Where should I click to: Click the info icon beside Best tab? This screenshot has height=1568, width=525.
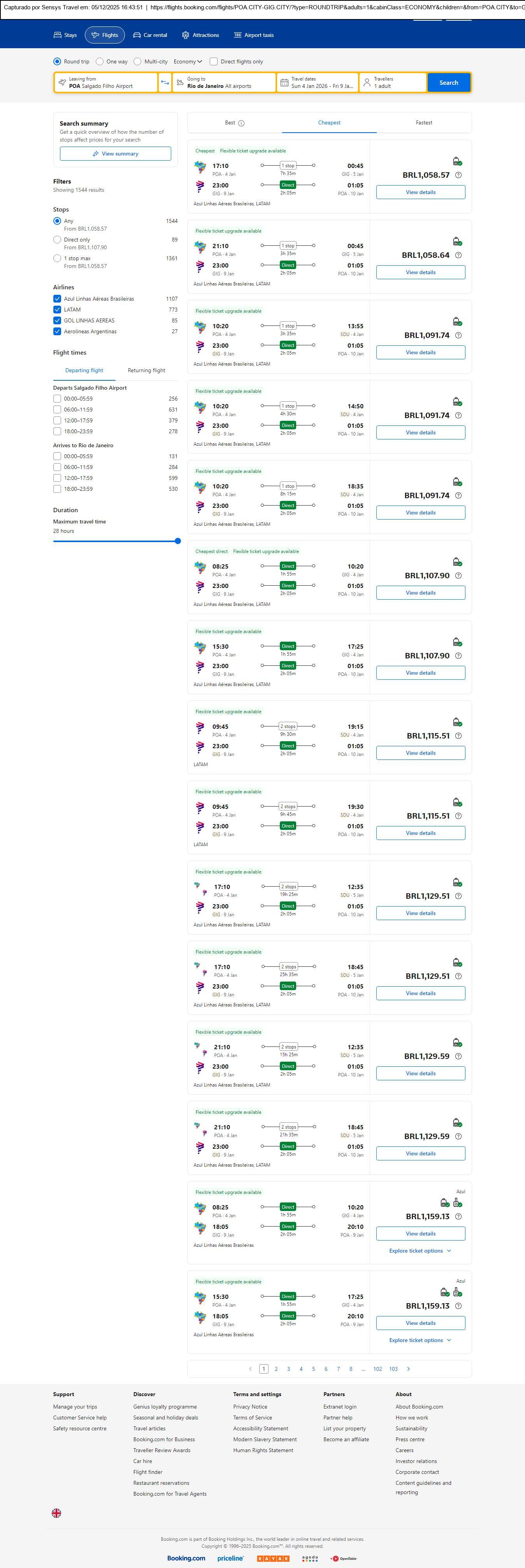(241, 123)
